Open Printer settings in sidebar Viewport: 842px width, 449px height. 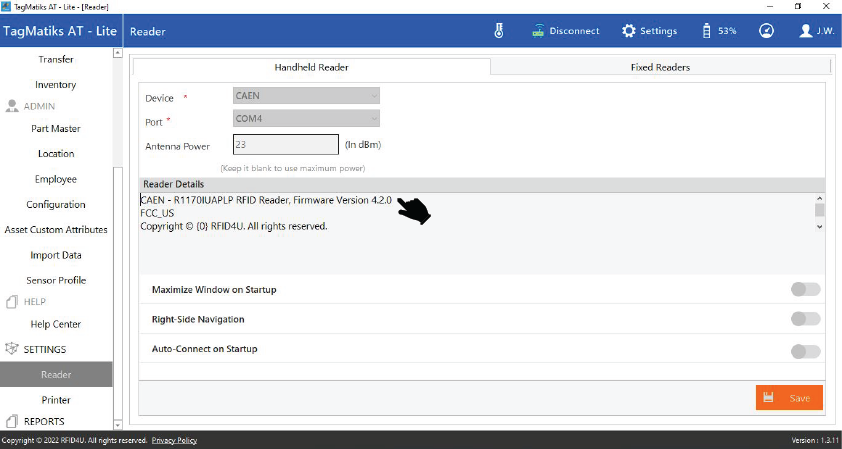[56, 400]
